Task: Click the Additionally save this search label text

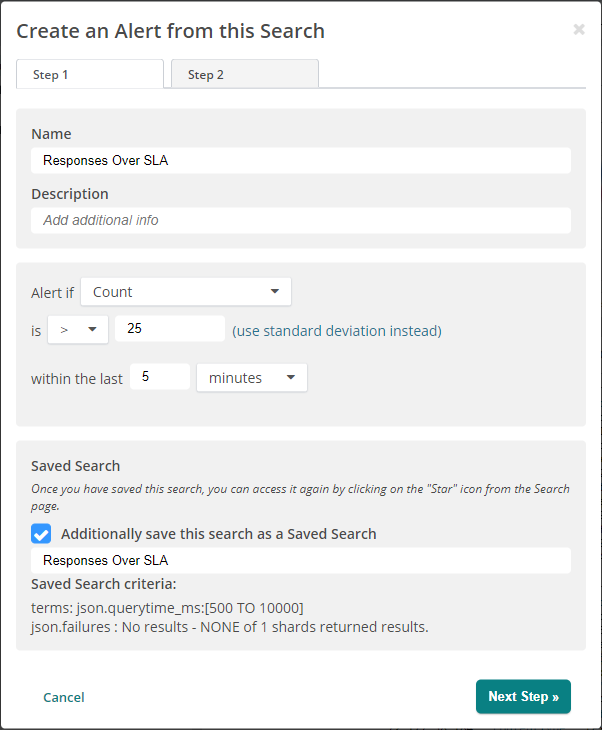Action: [x=219, y=534]
